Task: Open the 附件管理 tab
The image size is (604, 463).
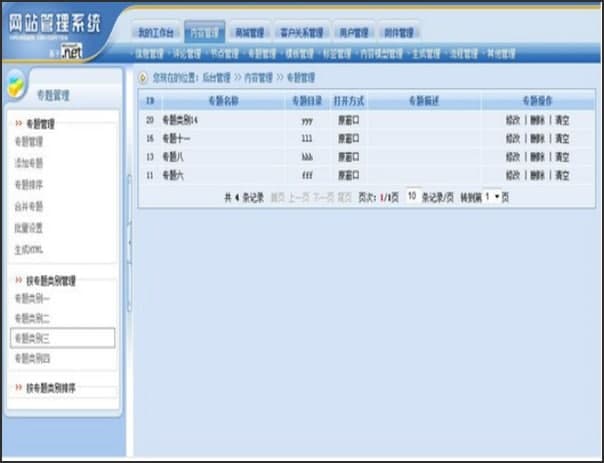Action: (x=399, y=32)
